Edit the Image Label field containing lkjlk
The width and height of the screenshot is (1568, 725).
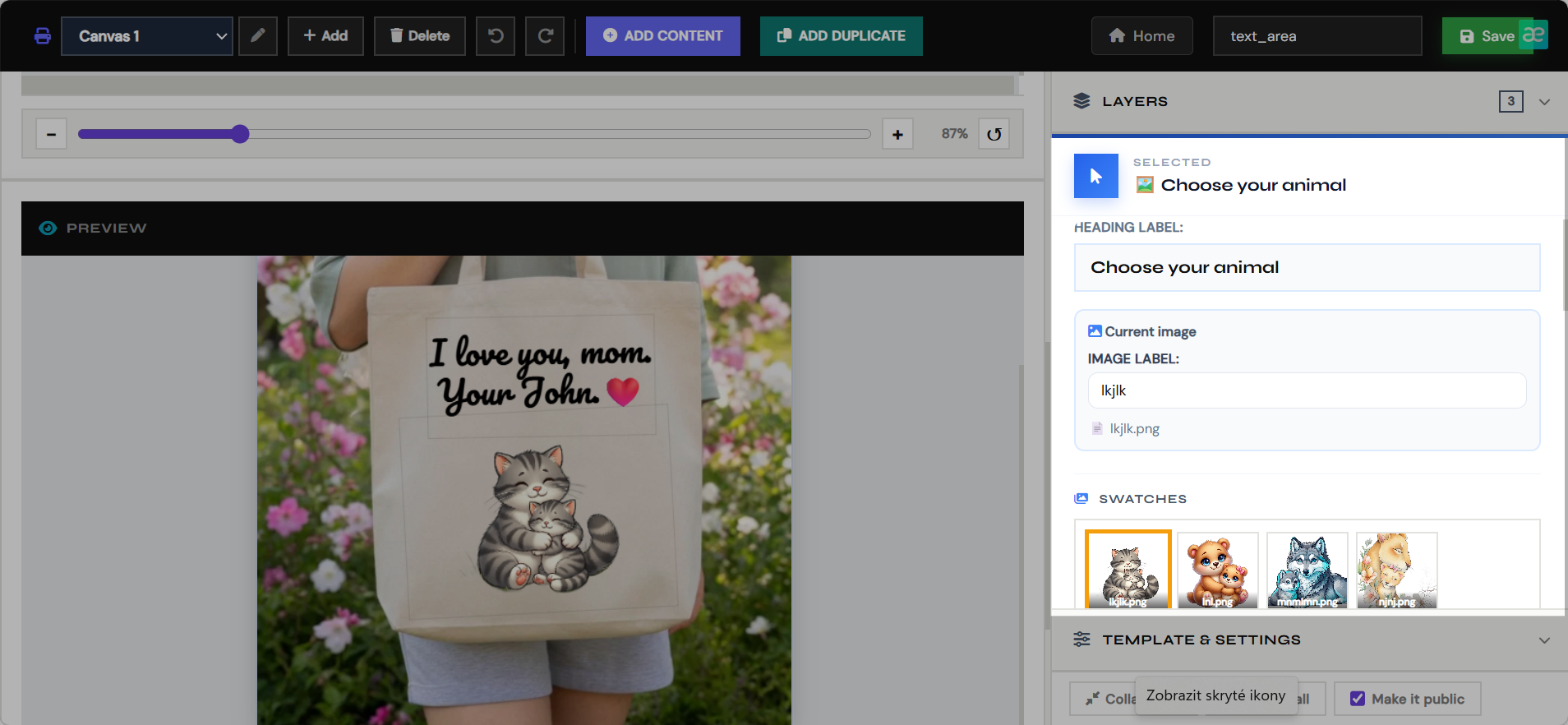1307,390
